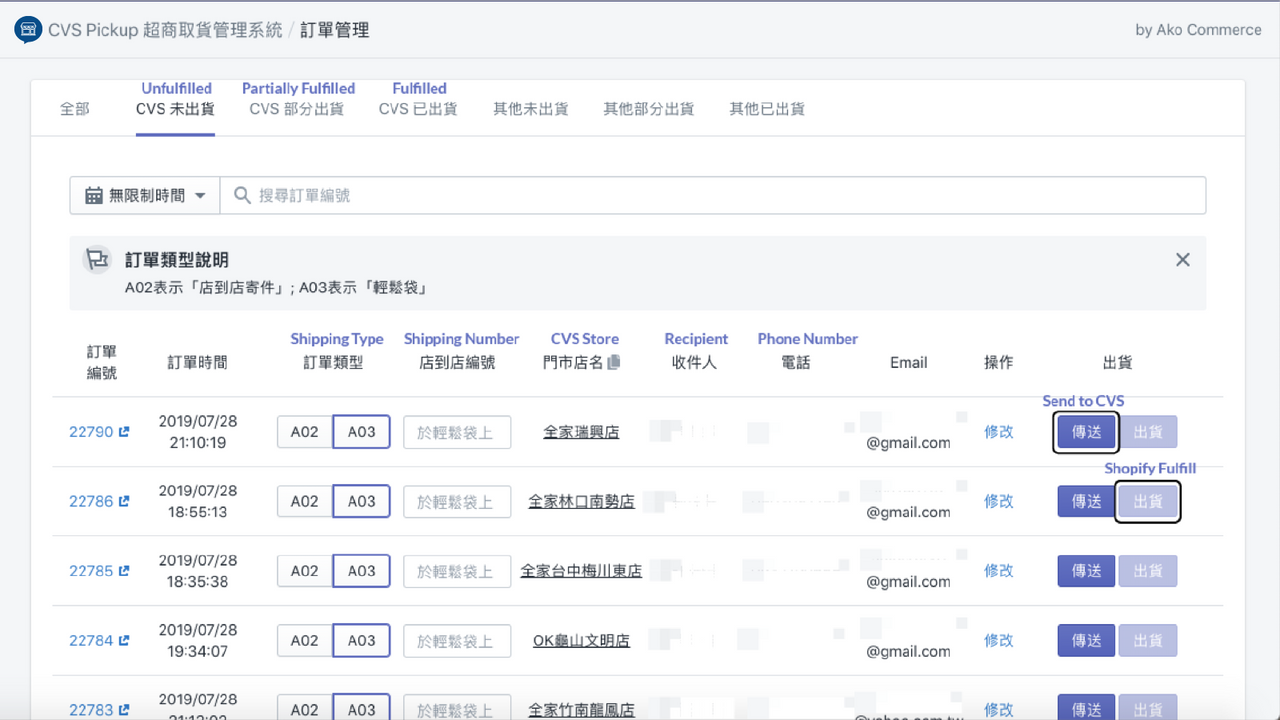Click the CVS Pickup app logo icon
Image resolution: width=1280 pixels, height=720 pixels.
[x=28, y=30]
